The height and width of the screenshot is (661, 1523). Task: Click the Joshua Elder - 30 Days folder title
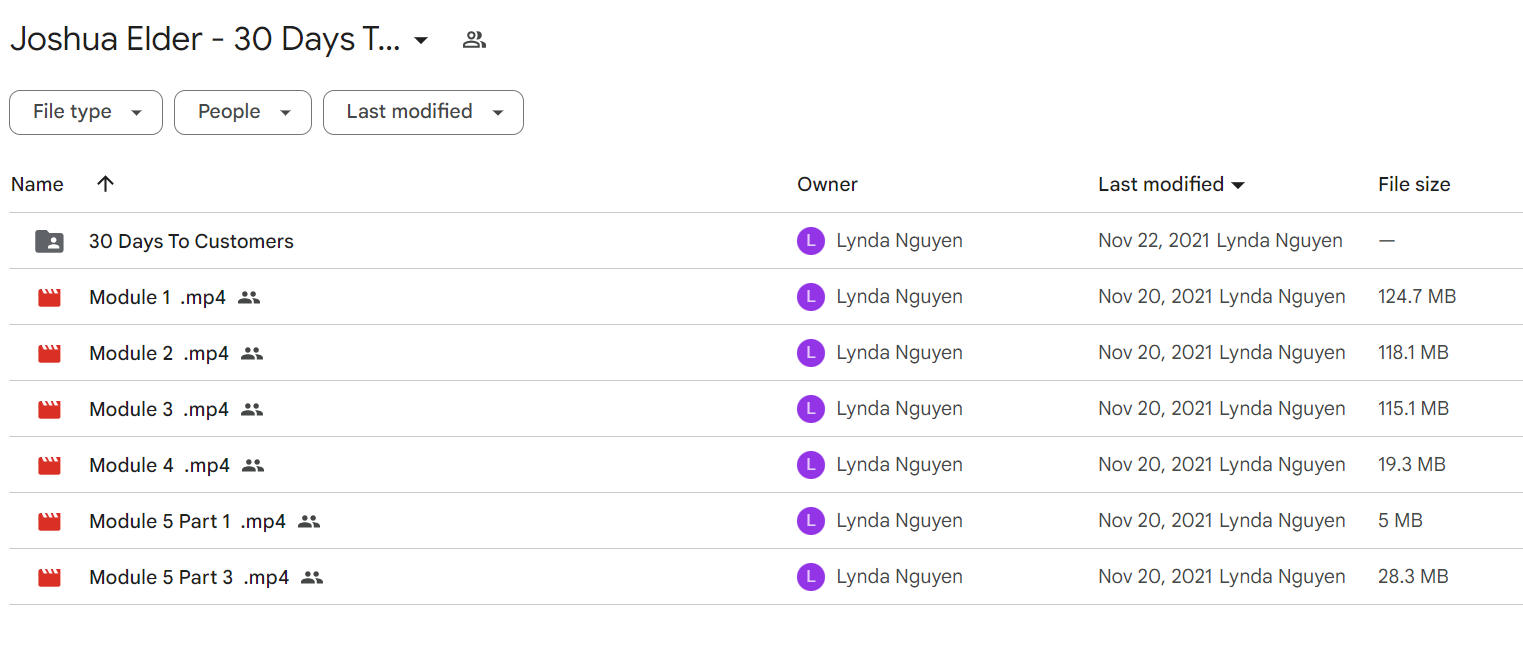click(x=205, y=40)
